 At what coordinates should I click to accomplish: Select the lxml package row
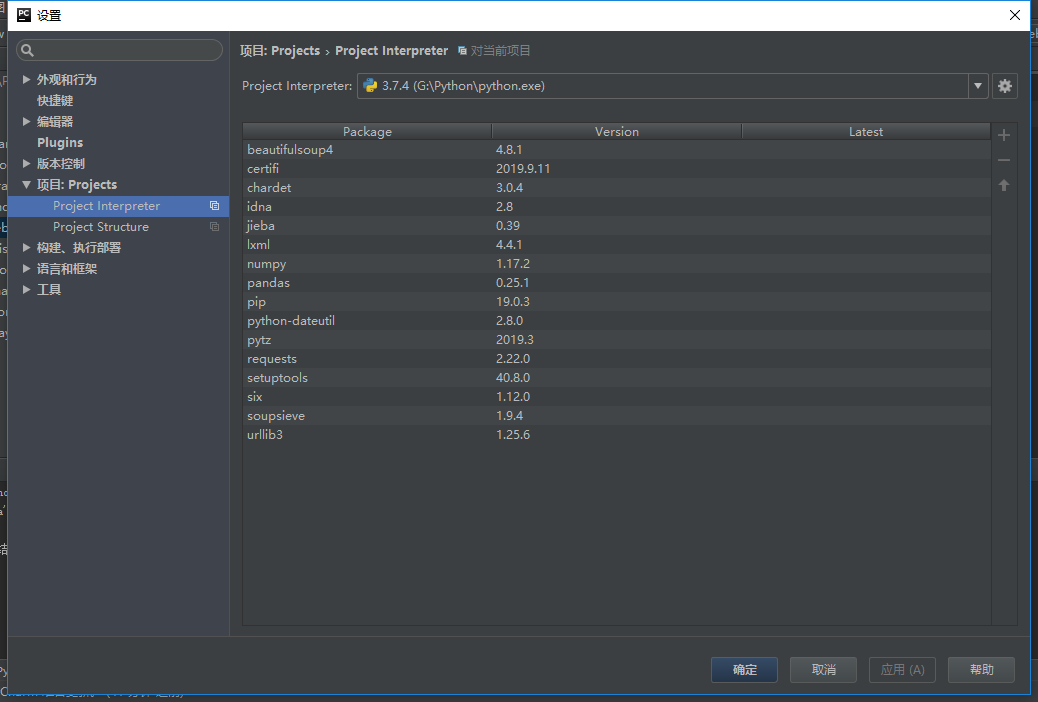coord(616,245)
